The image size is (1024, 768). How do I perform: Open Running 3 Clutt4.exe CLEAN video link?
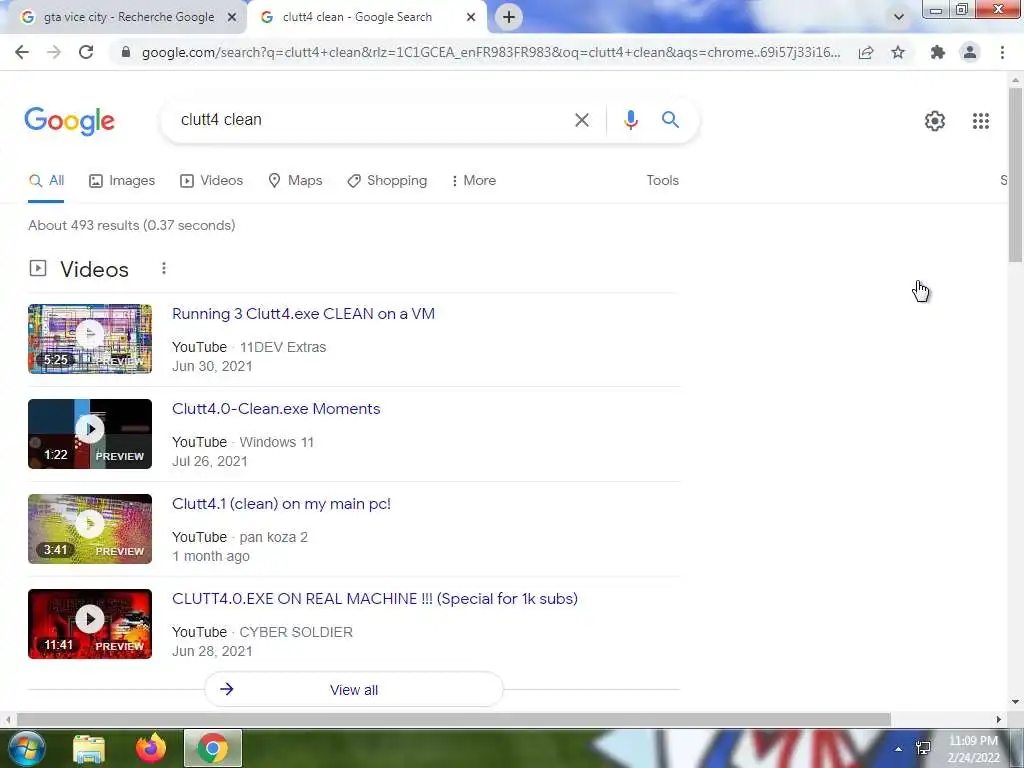303,313
